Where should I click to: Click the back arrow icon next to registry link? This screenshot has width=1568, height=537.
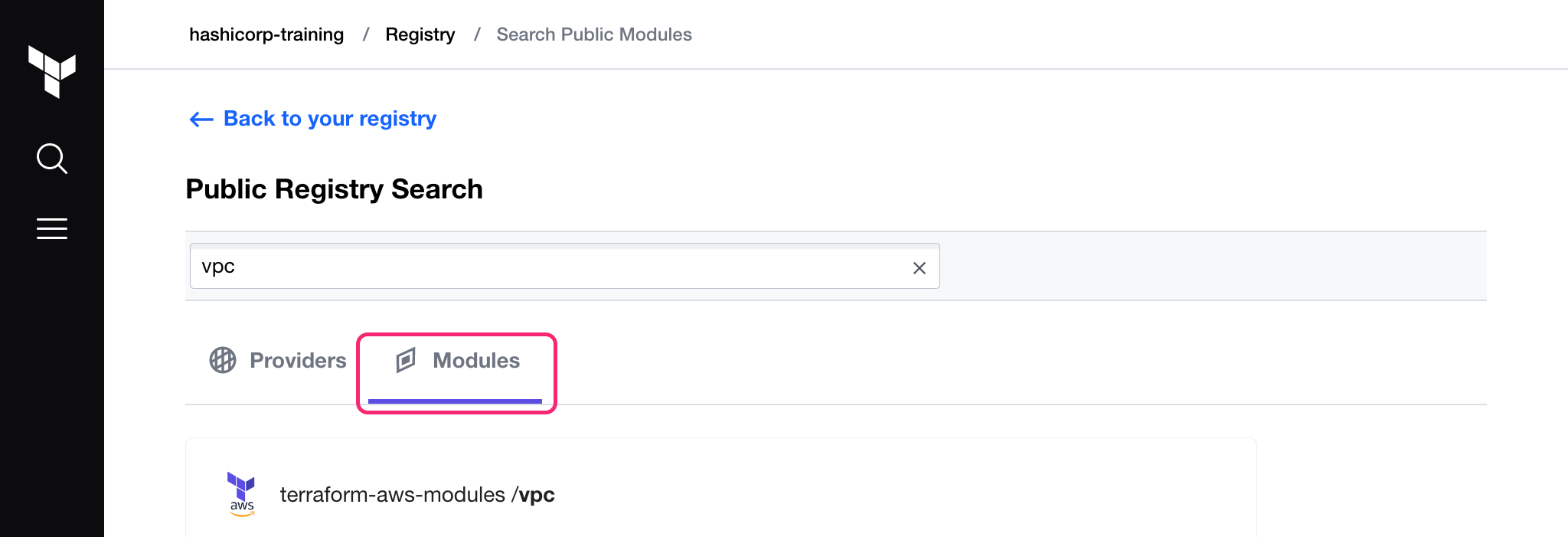click(200, 119)
